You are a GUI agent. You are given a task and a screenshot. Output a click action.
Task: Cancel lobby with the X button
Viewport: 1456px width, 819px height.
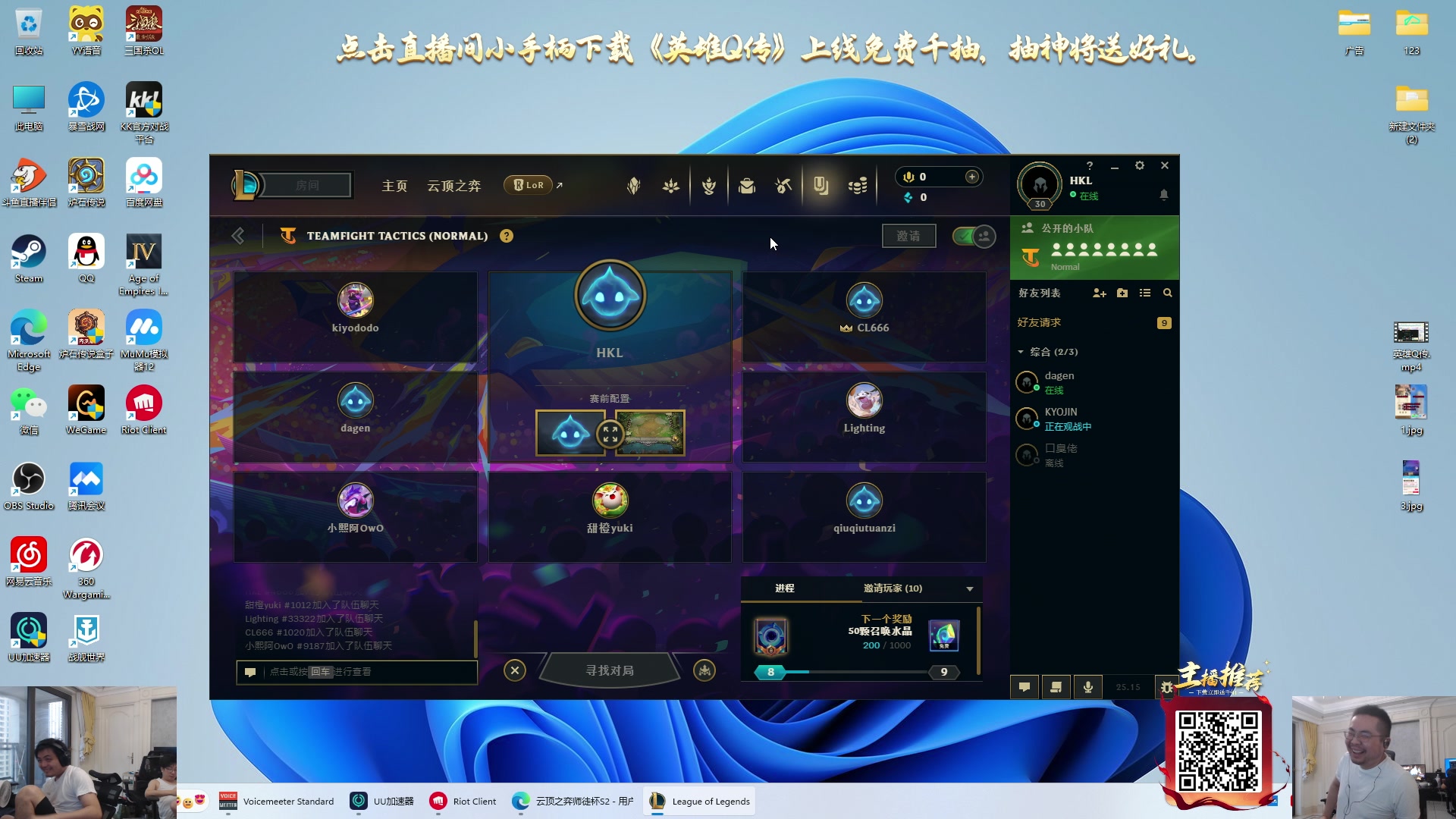point(515,670)
